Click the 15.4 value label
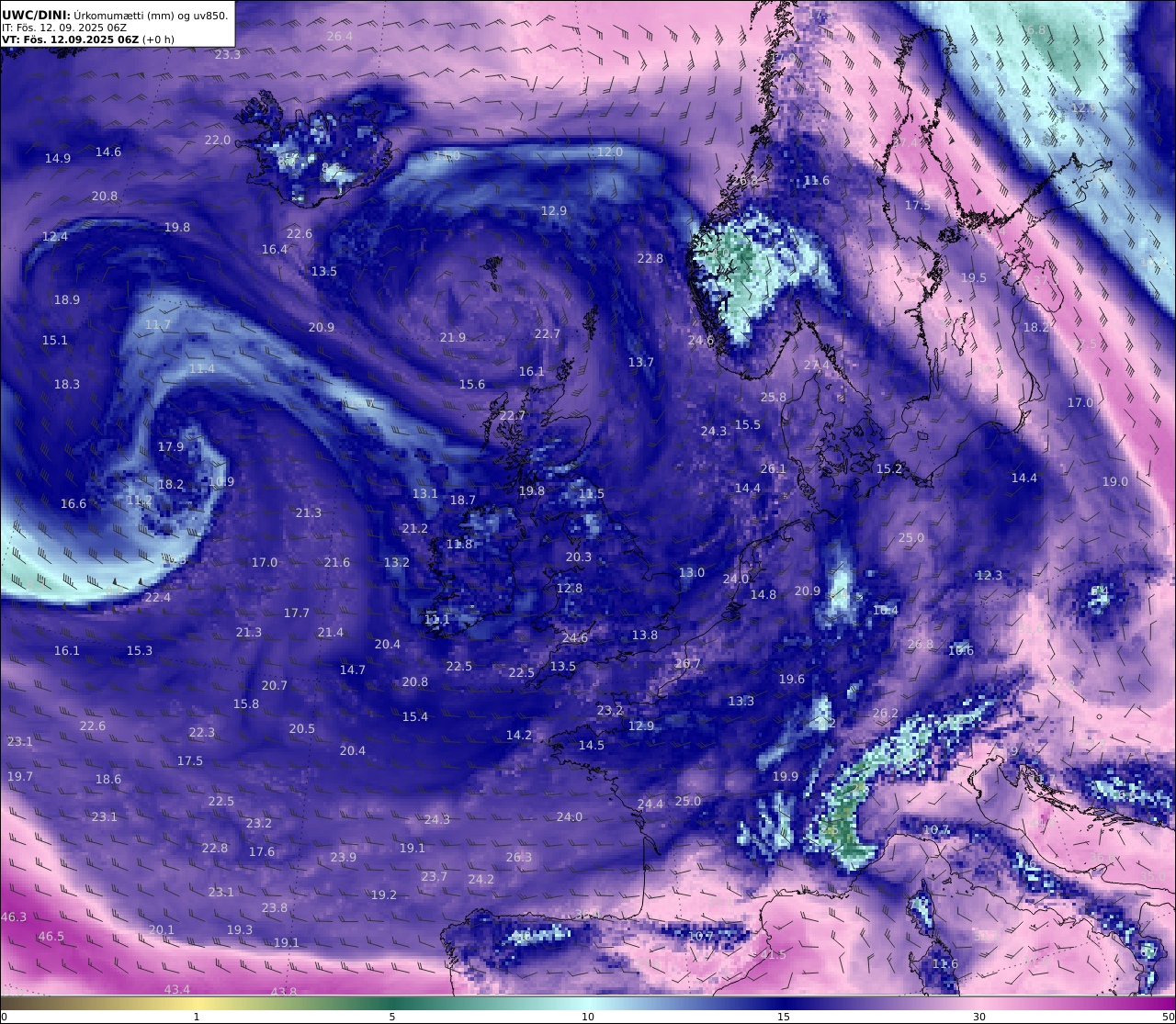This screenshot has width=1176, height=1024. (415, 716)
